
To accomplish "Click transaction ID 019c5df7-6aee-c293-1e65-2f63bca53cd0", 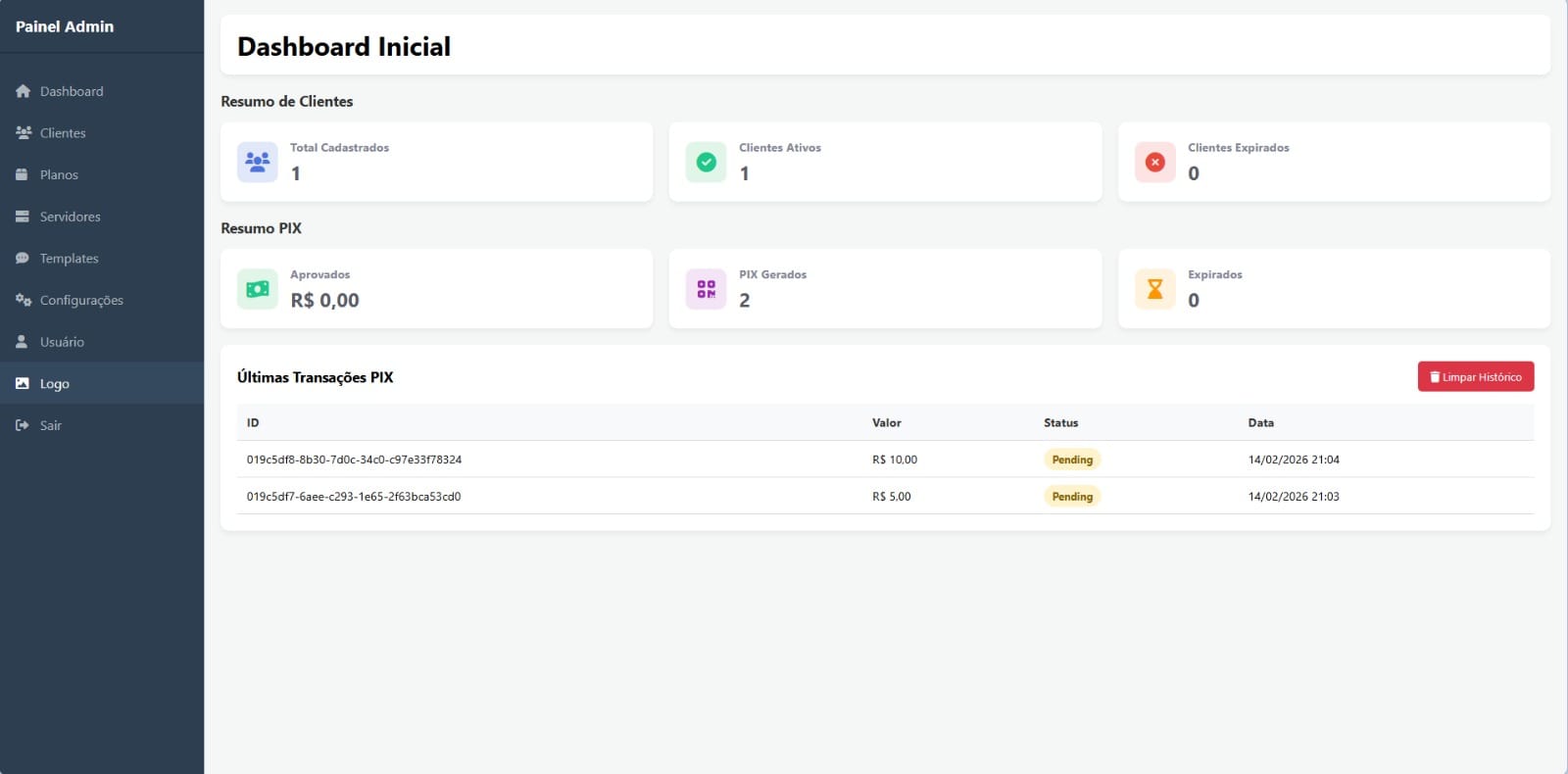I will [x=354, y=497].
